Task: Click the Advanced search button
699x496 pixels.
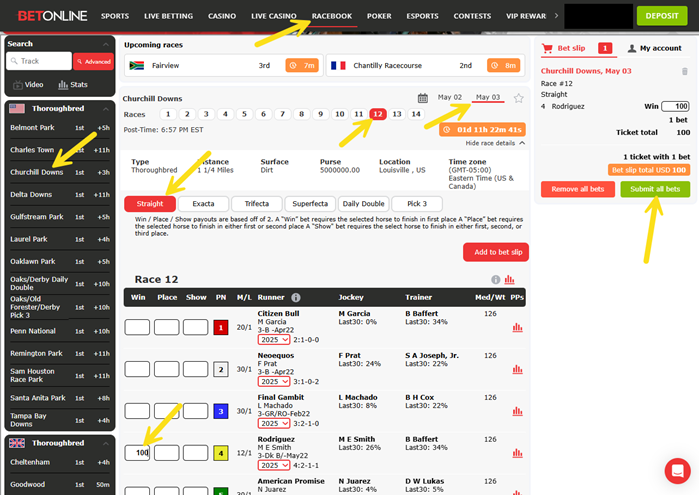Action: pos(94,61)
